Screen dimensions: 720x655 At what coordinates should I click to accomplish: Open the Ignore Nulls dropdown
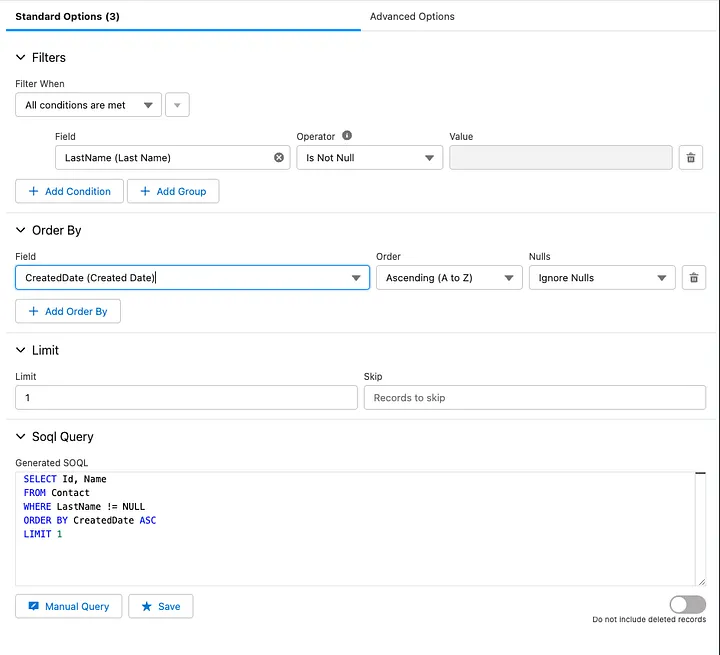point(602,277)
